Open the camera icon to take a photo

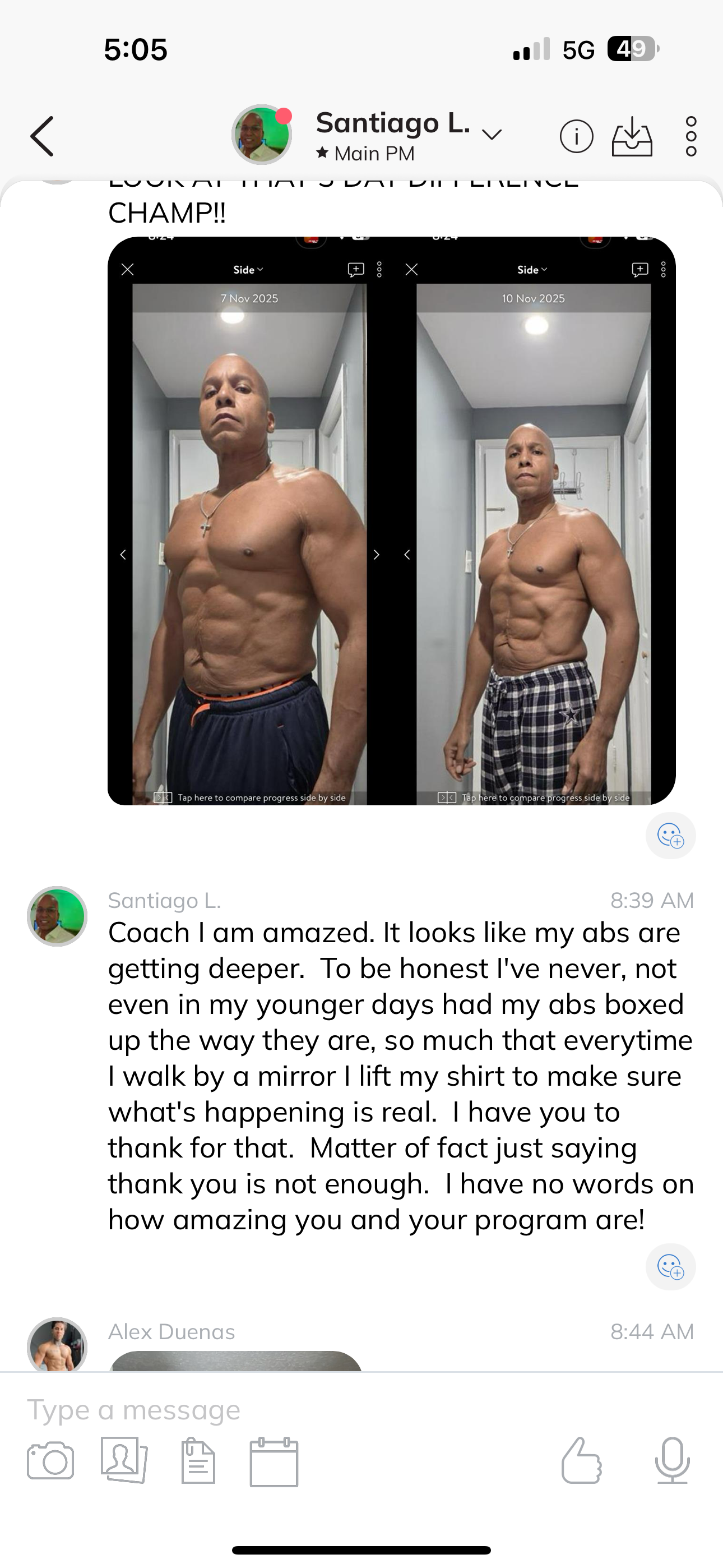[50, 1460]
